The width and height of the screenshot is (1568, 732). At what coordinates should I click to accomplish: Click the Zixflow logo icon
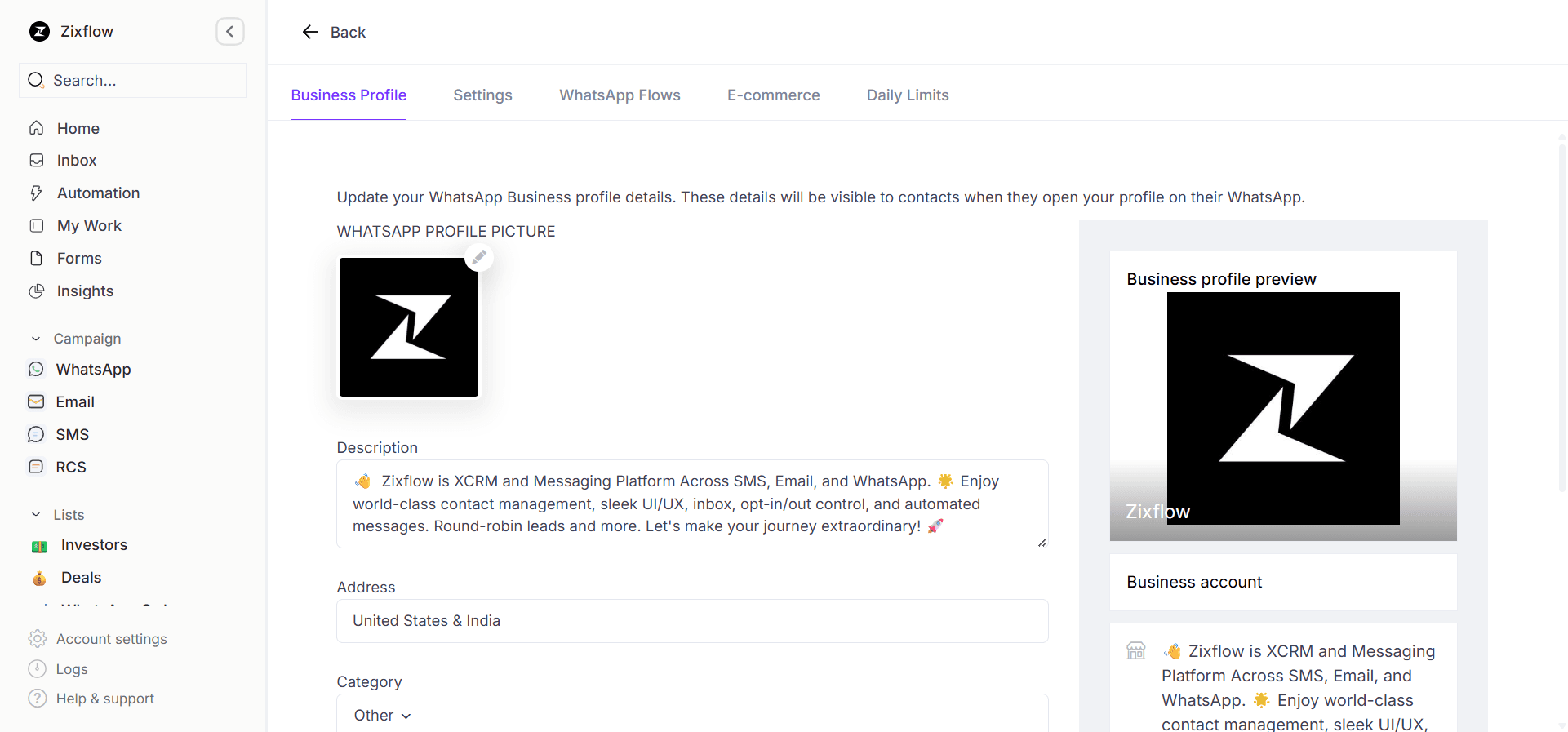39,32
